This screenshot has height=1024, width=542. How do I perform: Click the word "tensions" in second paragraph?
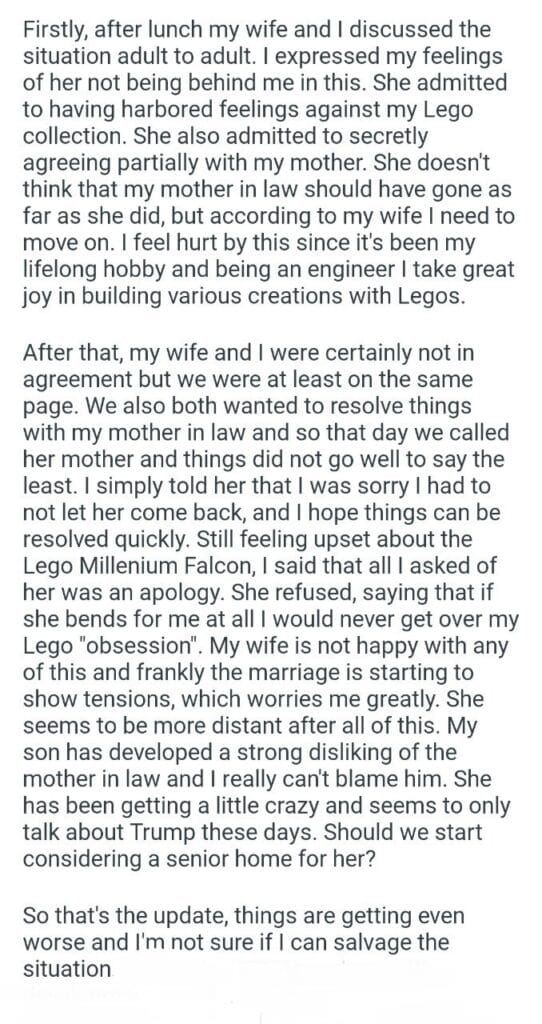[129, 699]
